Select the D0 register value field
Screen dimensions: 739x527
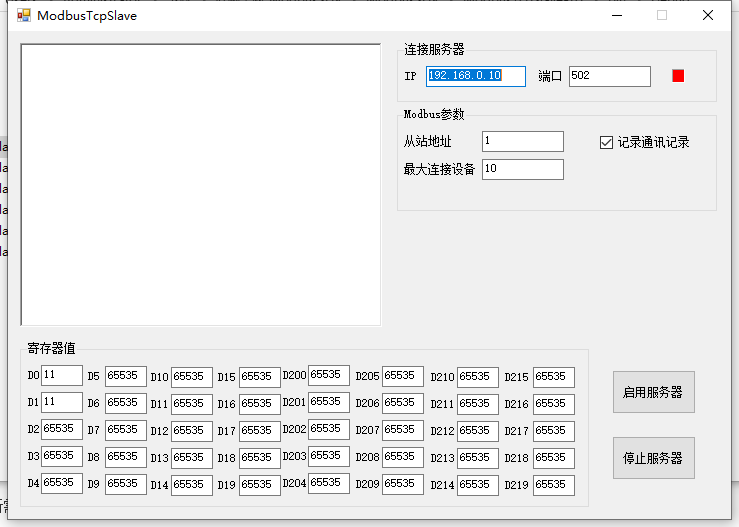coord(62,375)
